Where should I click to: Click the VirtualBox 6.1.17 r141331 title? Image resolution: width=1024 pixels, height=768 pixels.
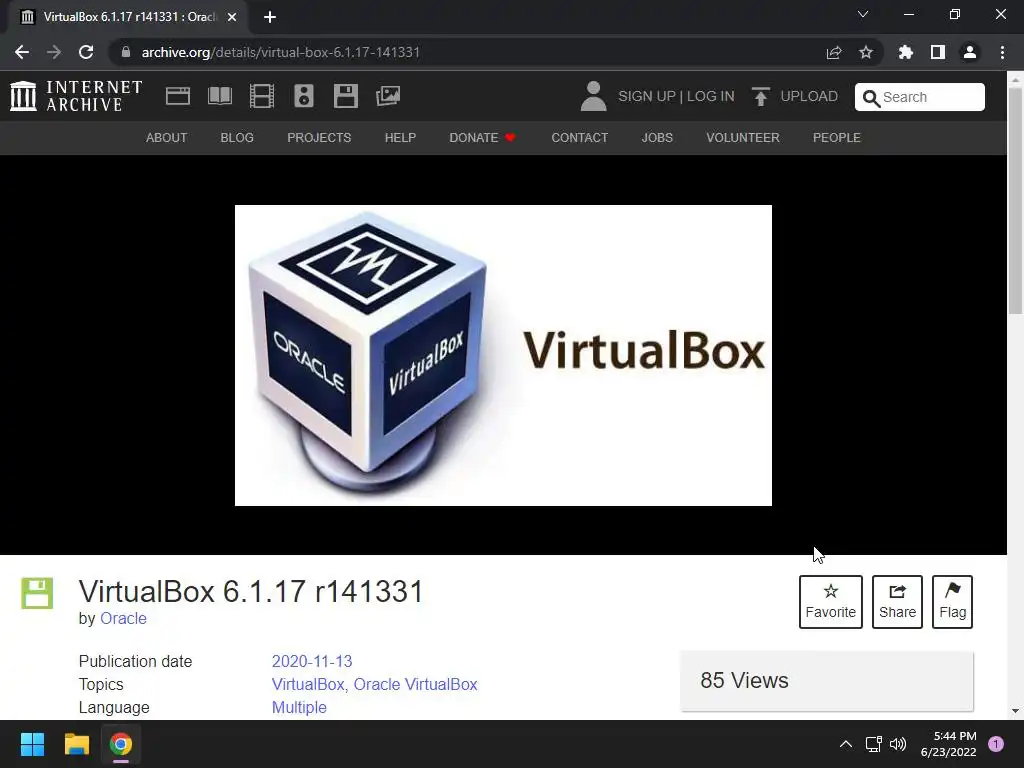click(251, 592)
